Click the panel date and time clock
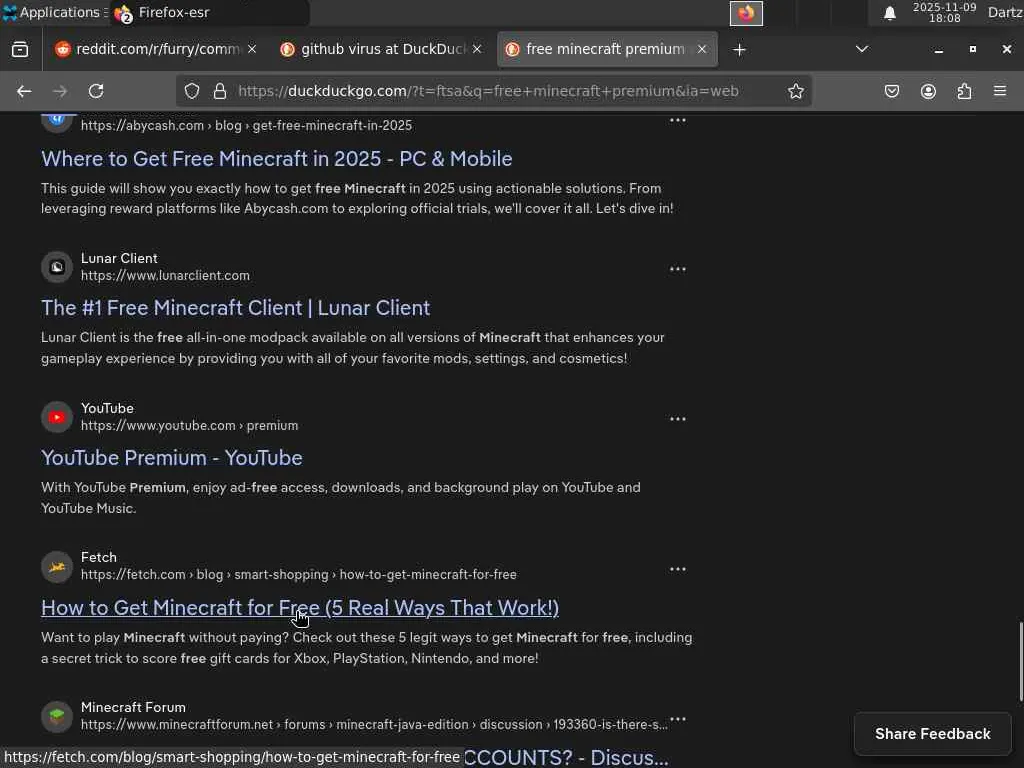1024x768 pixels. coord(944,12)
